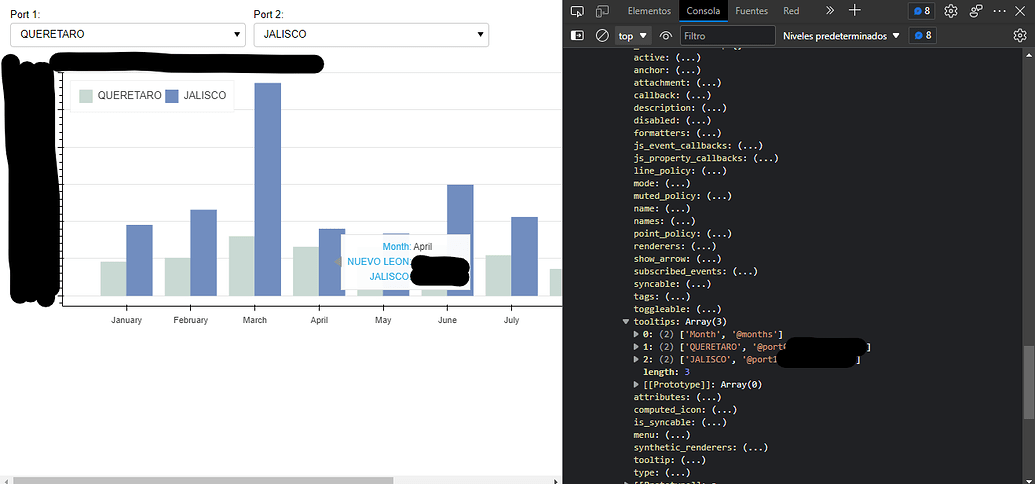Screen dimensions: 1035x484
Task: Toggle device emulation mode icon
Action: click(602, 11)
